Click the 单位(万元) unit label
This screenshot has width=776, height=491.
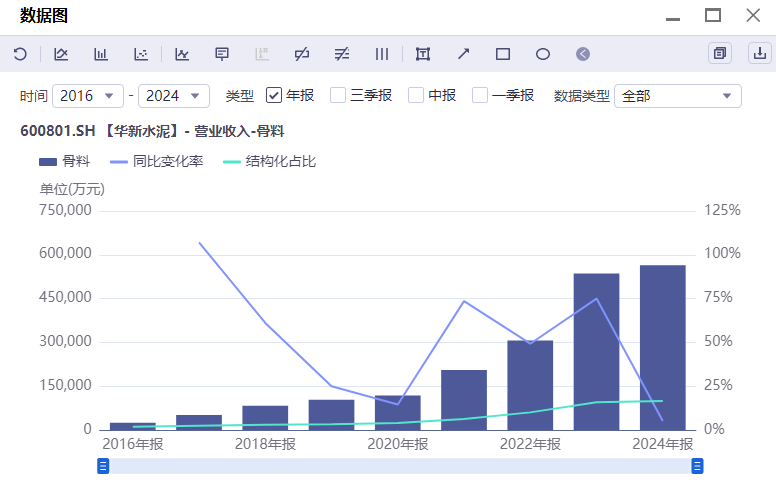[x=72, y=189]
